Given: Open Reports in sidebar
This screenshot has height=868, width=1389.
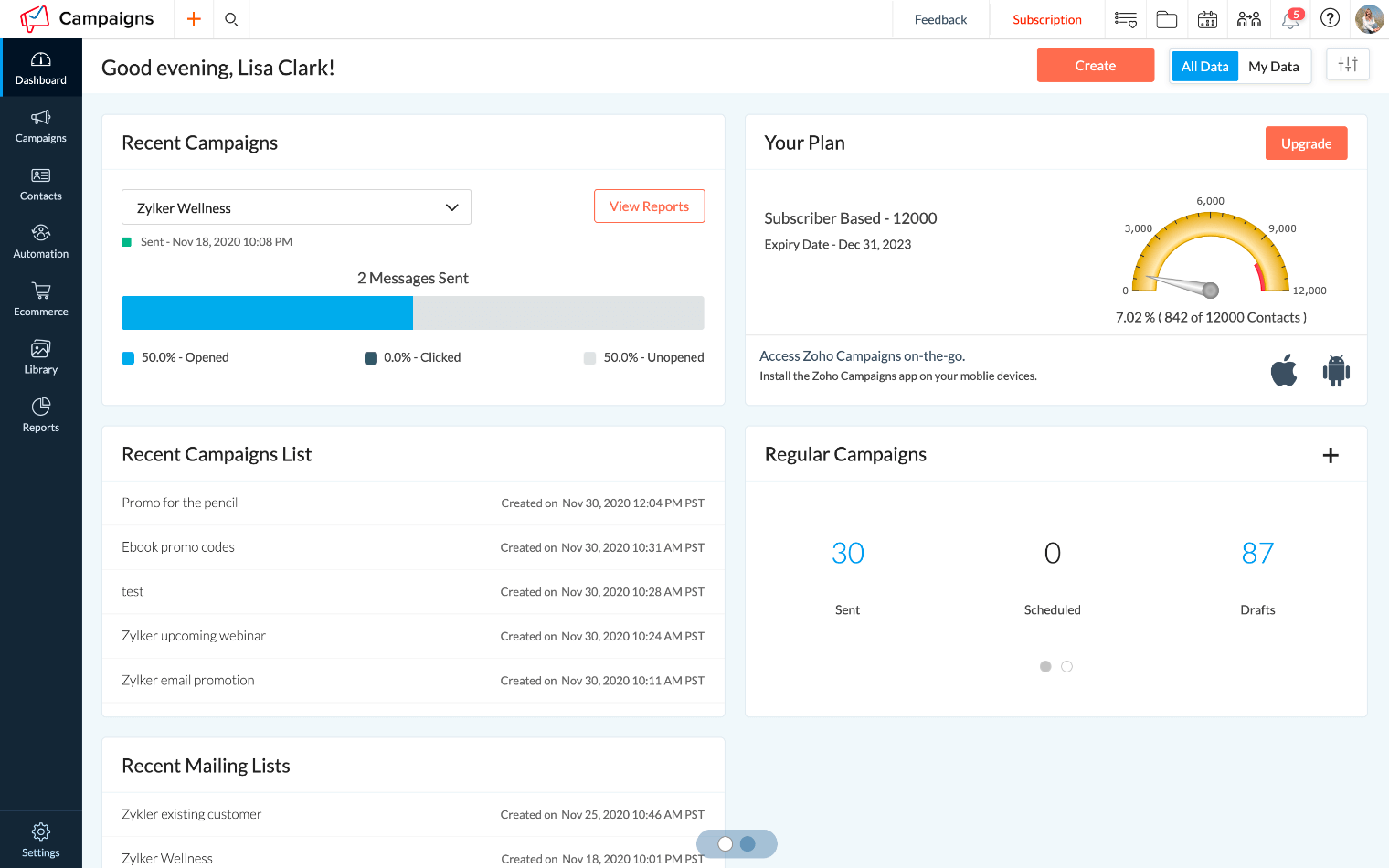Looking at the screenshot, I should (x=41, y=416).
